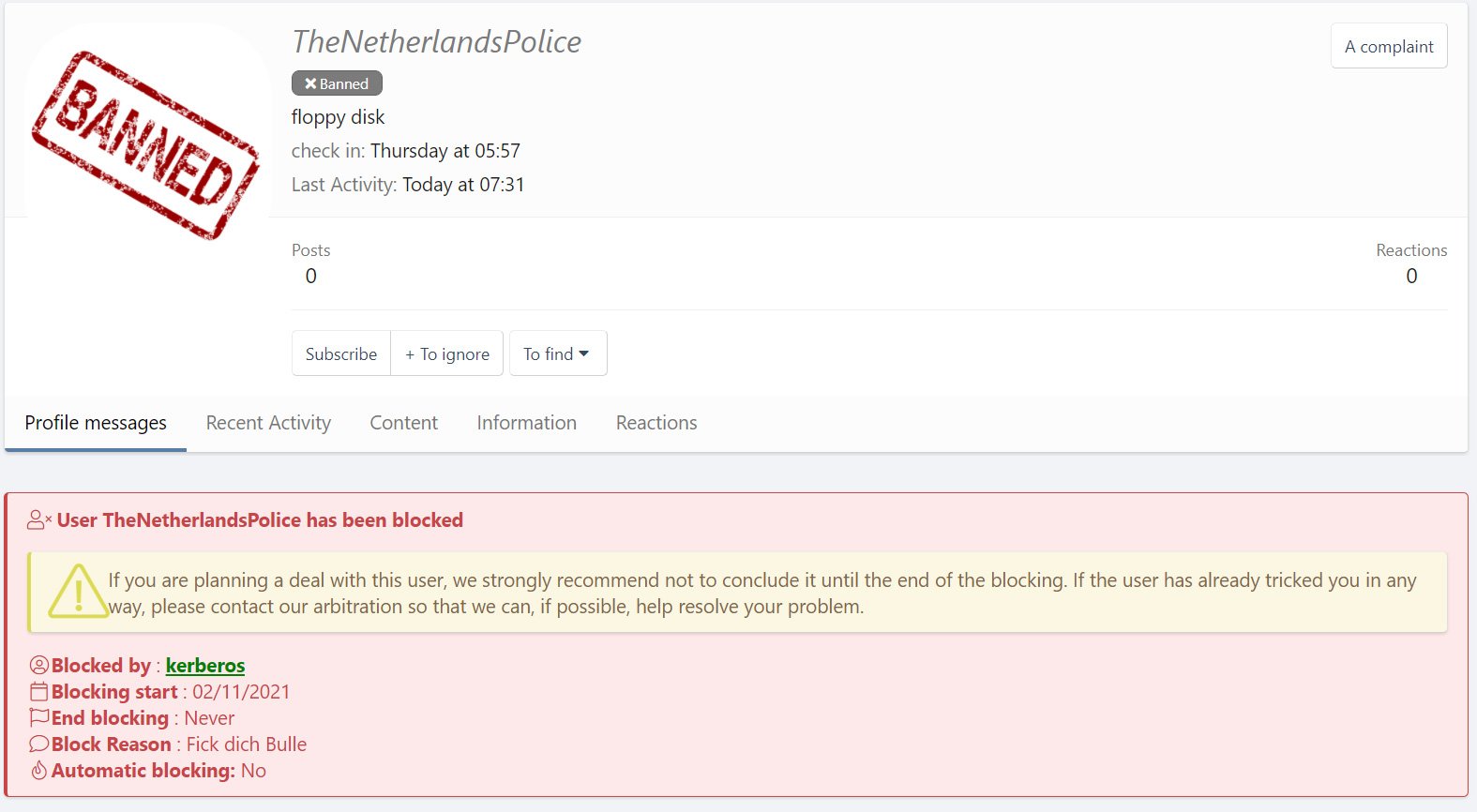1477x812 pixels.
Task: Click the calendar icon beside Blocking start
Action: [x=39, y=692]
